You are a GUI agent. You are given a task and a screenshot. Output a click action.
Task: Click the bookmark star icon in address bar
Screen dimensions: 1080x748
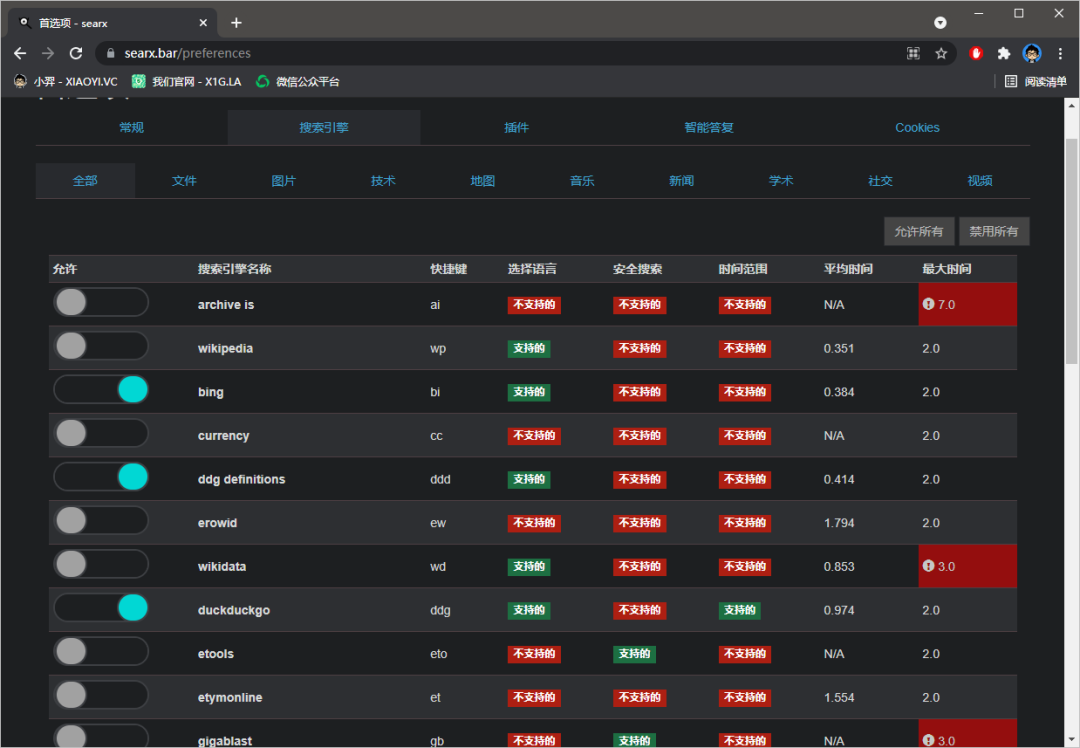pyautogui.click(x=941, y=53)
